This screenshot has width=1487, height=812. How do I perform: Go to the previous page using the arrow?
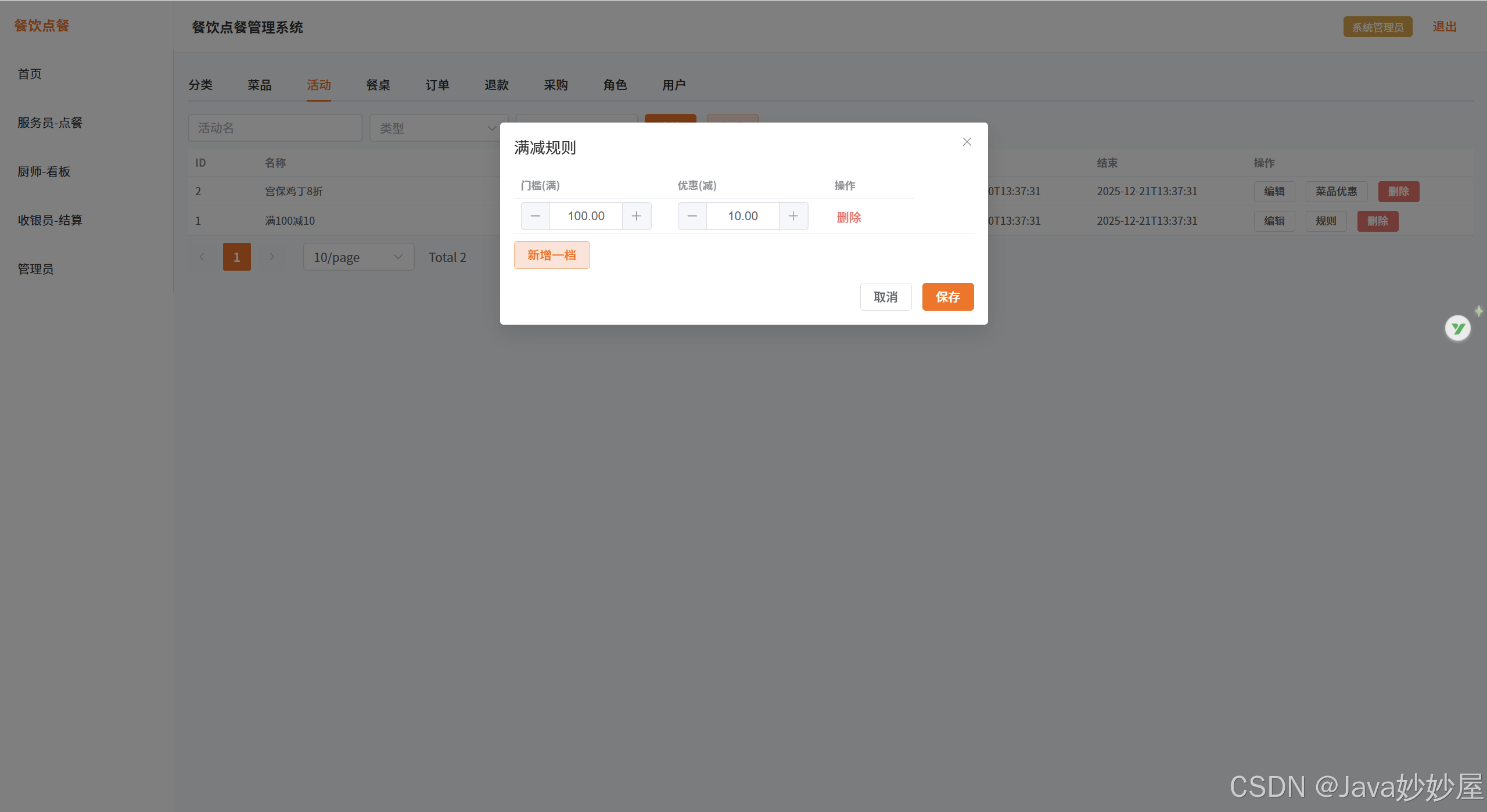coord(202,257)
